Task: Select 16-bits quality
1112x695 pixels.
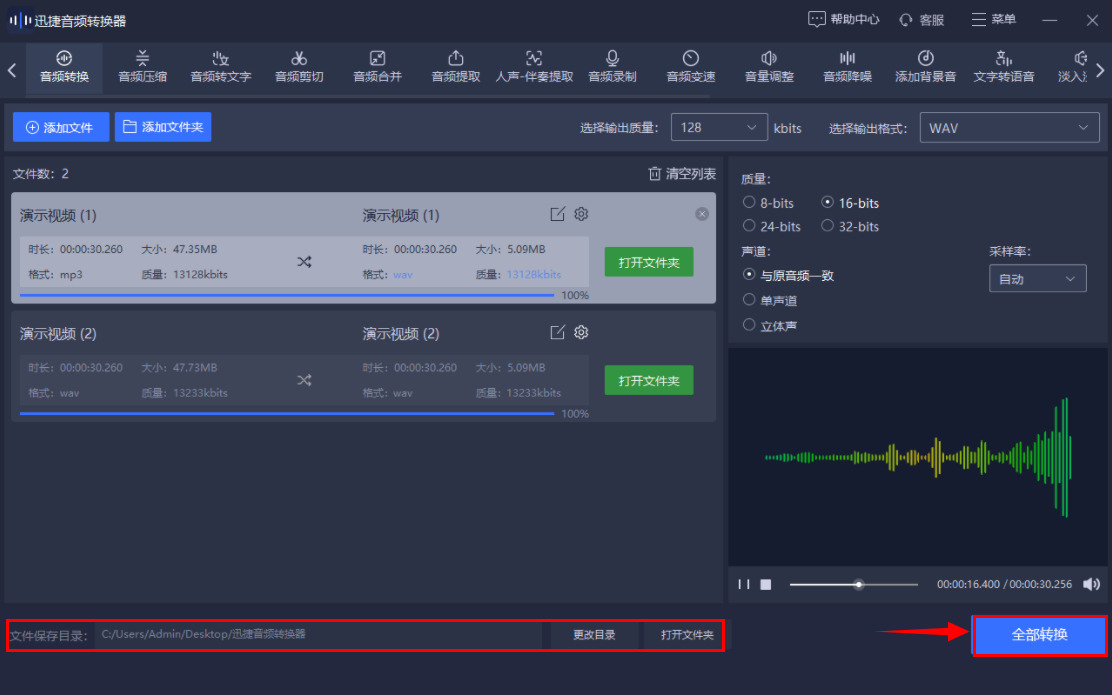Action: (x=850, y=203)
